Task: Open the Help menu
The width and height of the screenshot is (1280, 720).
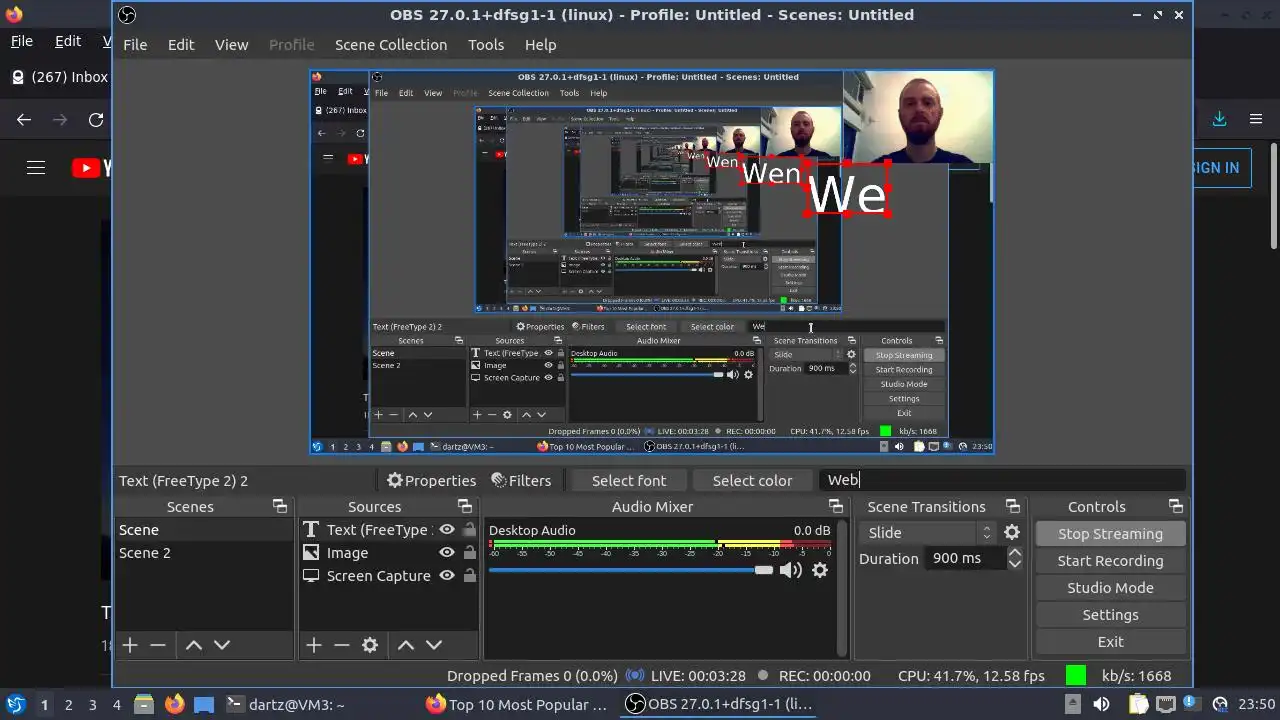Action: [541, 45]
